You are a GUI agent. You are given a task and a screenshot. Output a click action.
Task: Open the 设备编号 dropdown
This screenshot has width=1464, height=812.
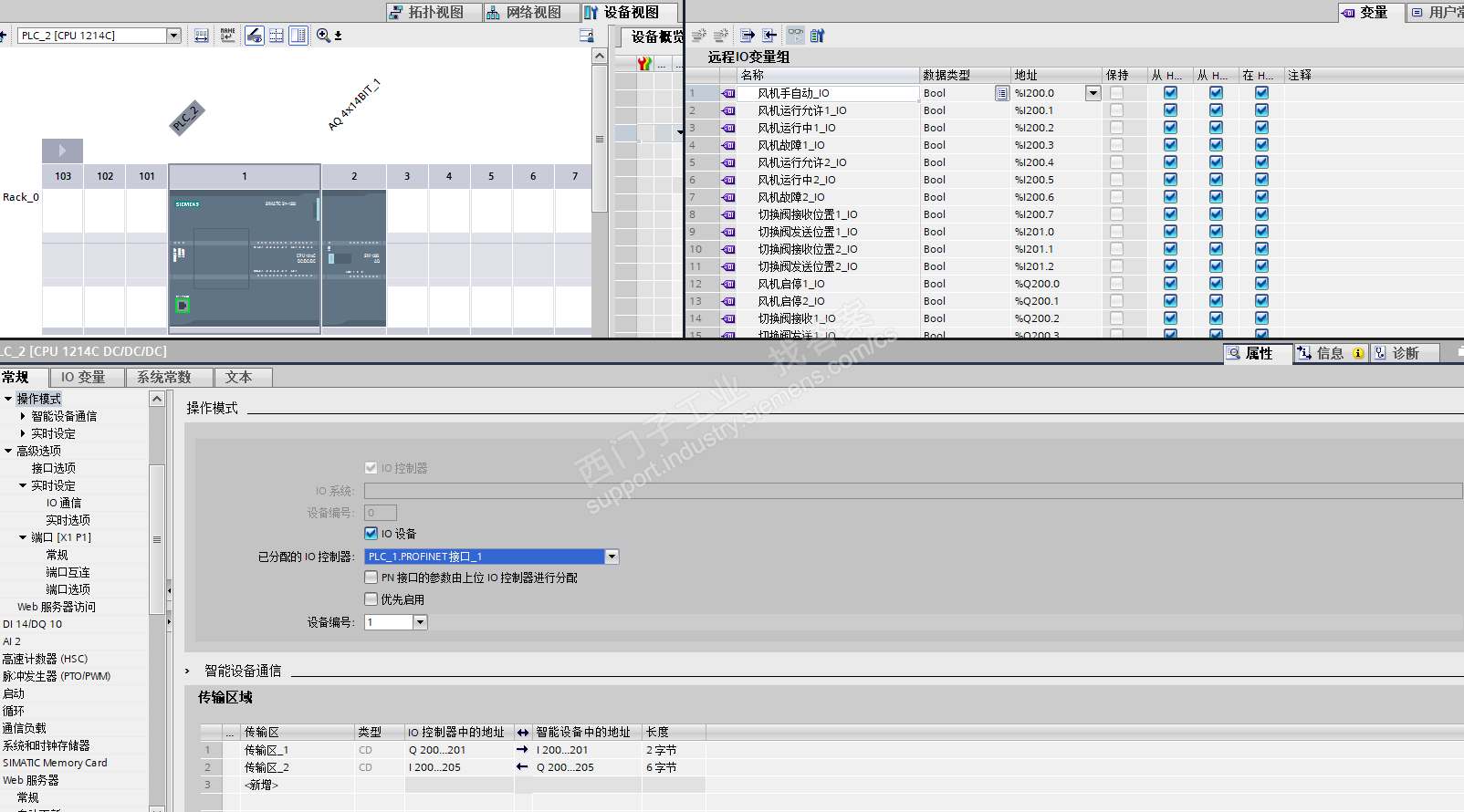[420, 622]
